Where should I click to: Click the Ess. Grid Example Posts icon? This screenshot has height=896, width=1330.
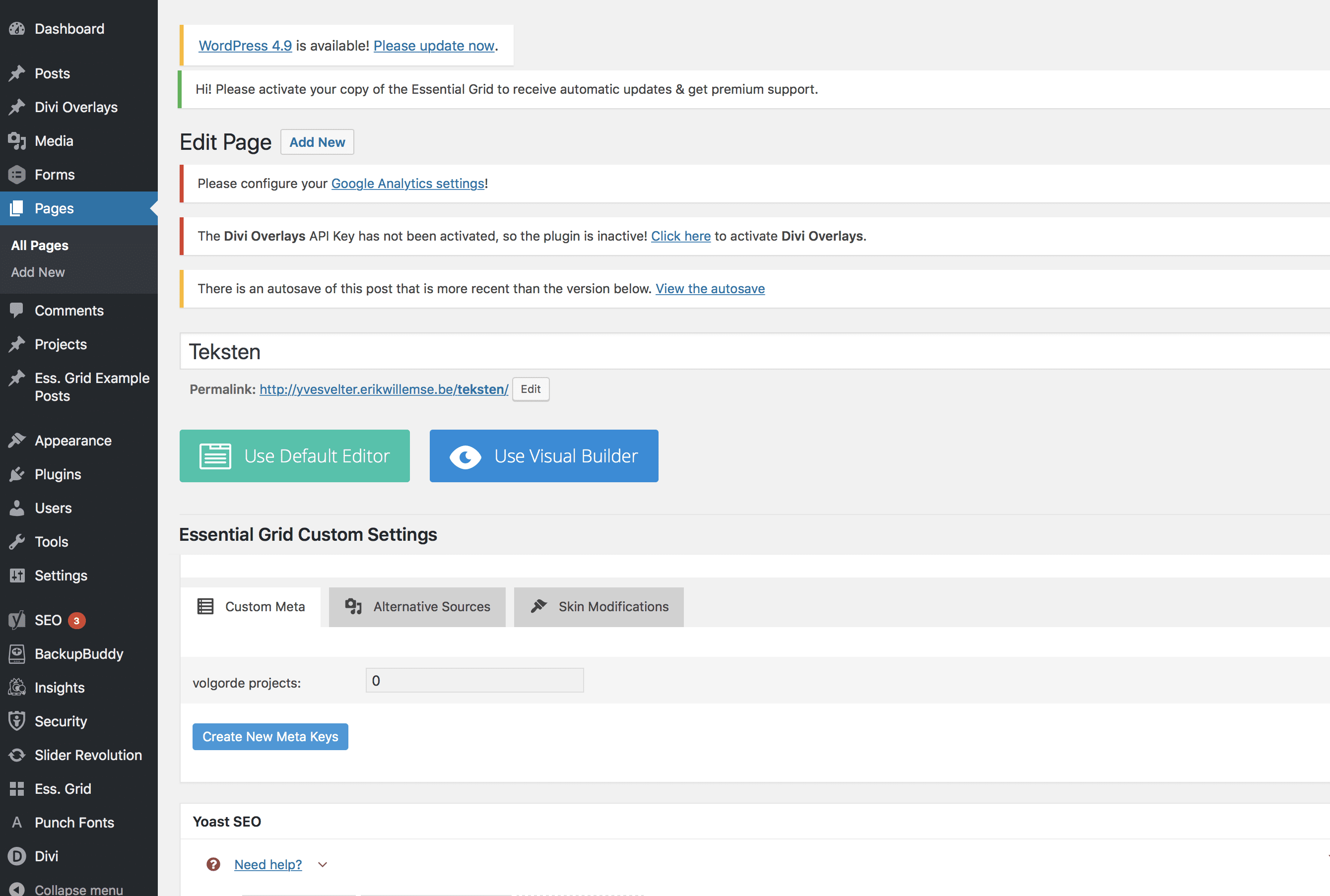pyautogui.click(x=17, y=378)
